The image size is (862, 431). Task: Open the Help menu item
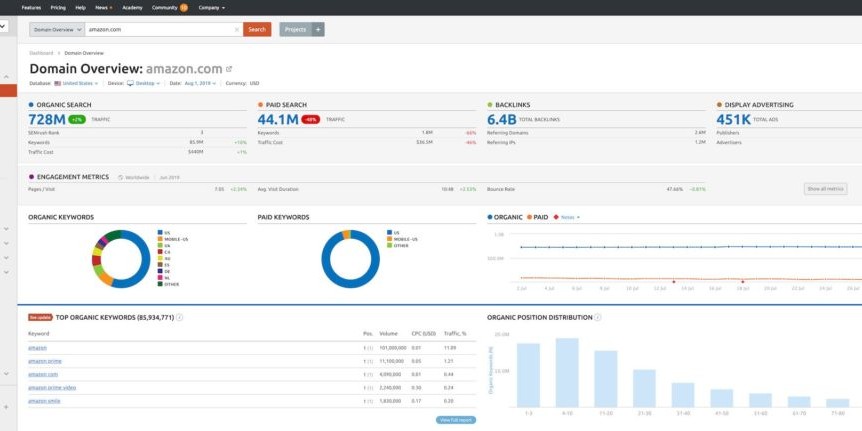80,8
